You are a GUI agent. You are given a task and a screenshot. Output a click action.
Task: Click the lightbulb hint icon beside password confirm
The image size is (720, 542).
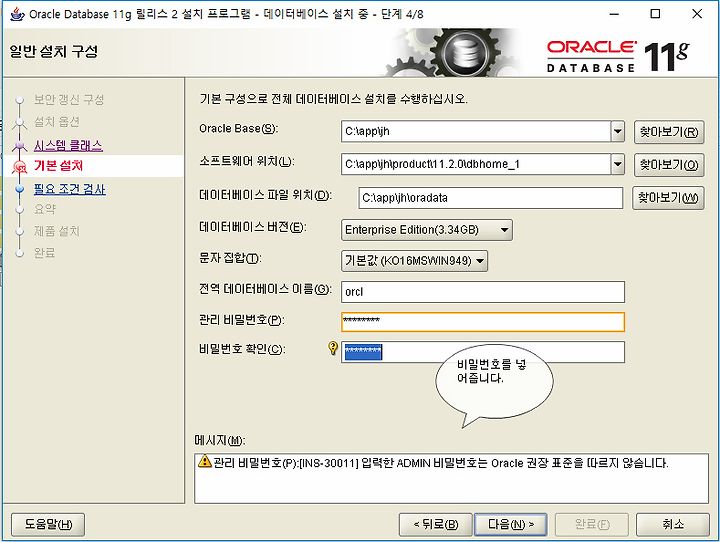pyautogui.click(x=333, y=348)
